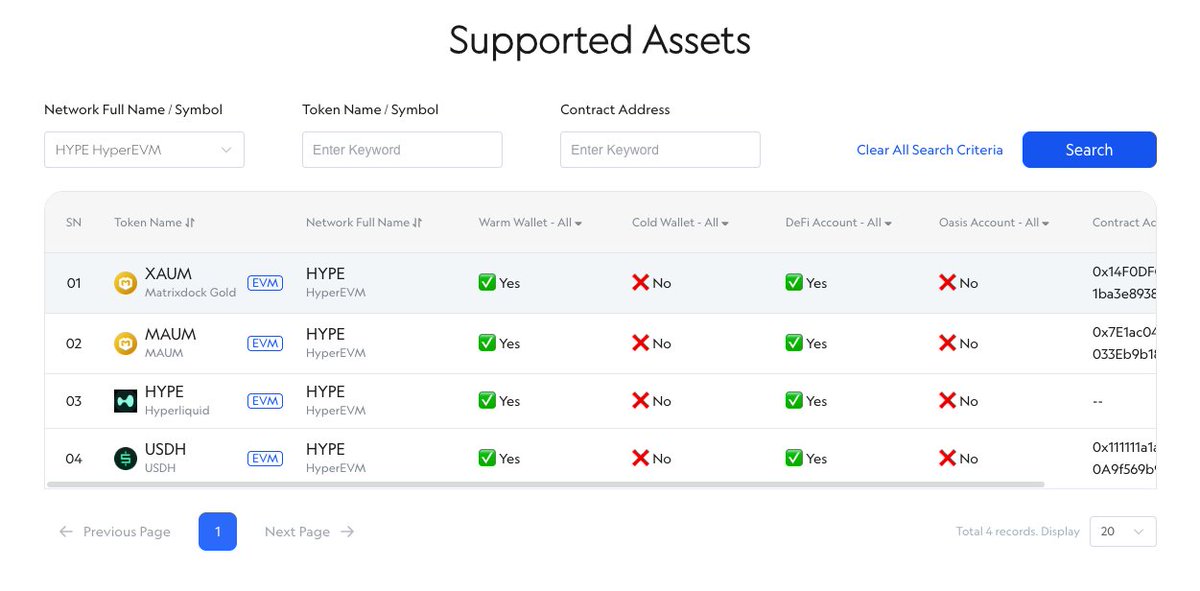Image resolution: width=1200 pixels, height=591 pixels.
Task: Click XAUM DeFi Account green check Yes
Action: coord(806,283)
